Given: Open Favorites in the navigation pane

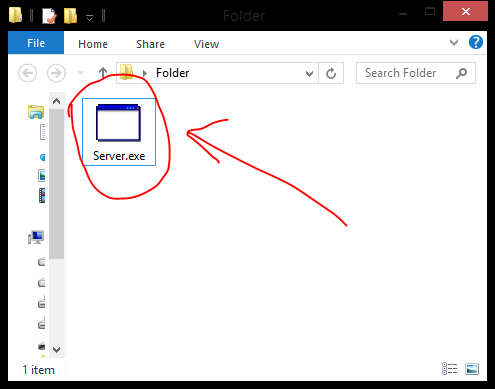Looking at the screenshot, I should tap(36, 112).
